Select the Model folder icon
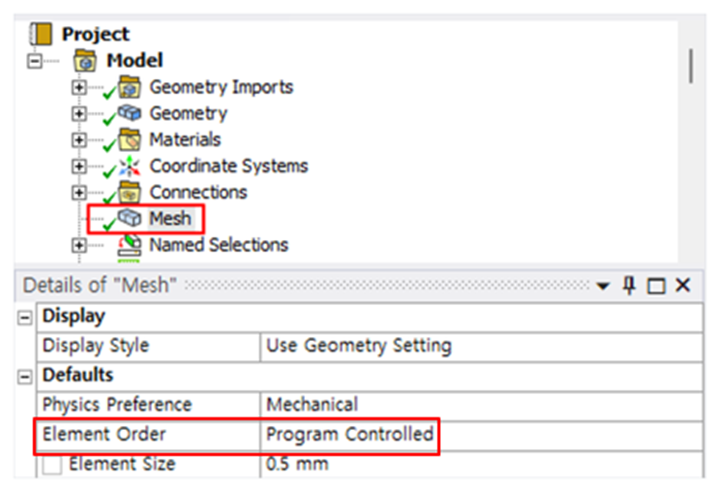 pos(85,60)
